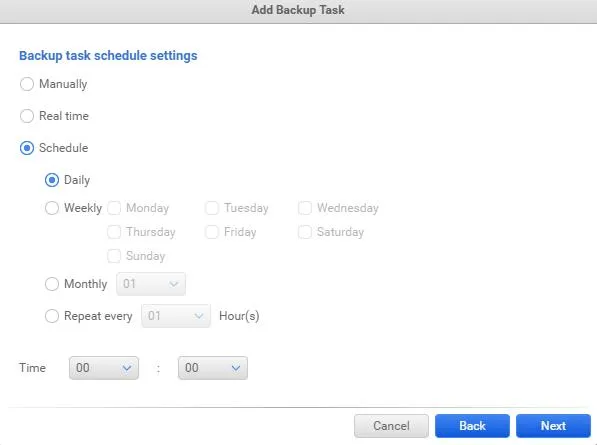The image size is (597, 445).
Task: Tick the Thursday checkbox
Action: (x=114, y=232)
